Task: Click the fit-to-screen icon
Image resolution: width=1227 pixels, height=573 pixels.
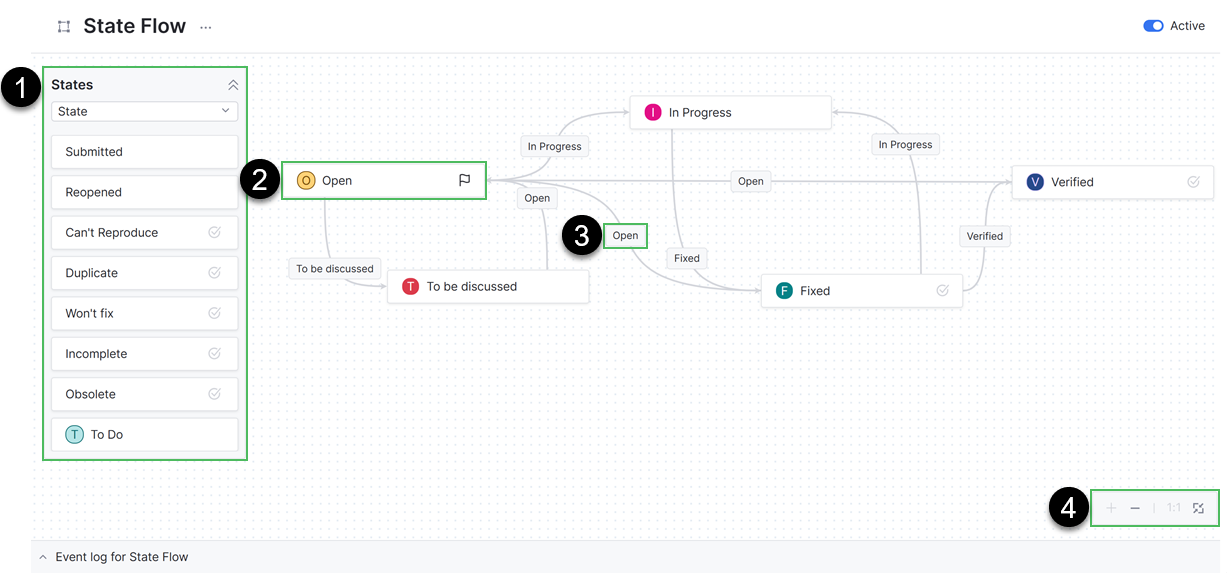Action: (x=1198, y=508)
